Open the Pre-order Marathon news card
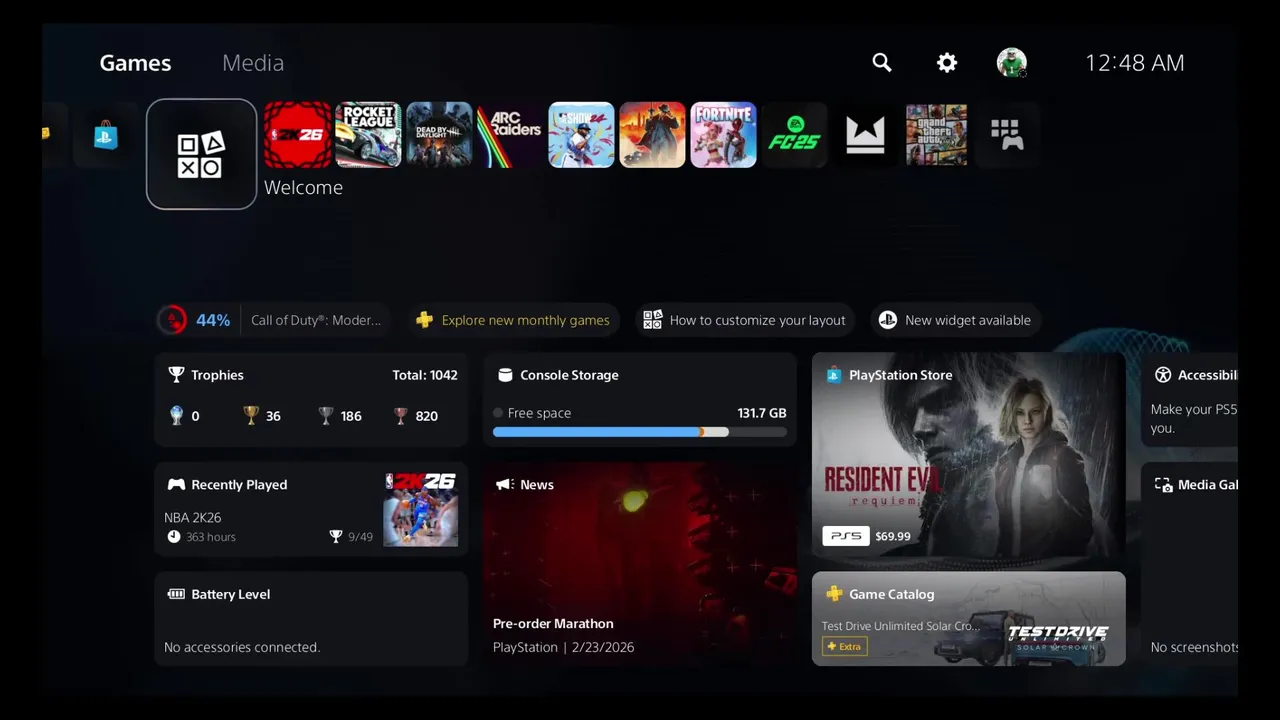This screenshot has width=1280, height=720. 640,564
